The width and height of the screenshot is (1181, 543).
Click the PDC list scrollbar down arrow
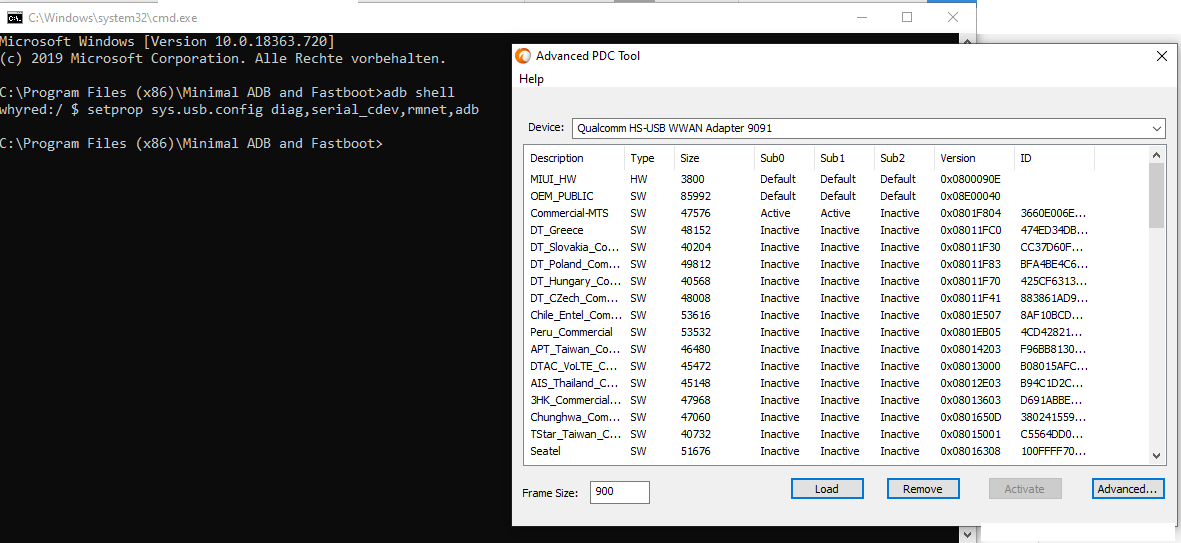1158,455
